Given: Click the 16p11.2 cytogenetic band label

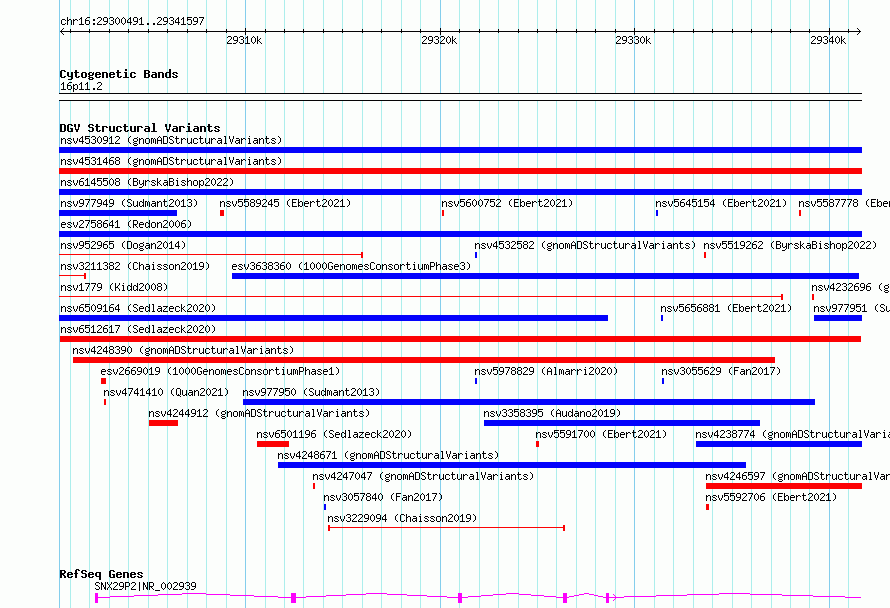Looking at the screenshot, I should (x=81, y=86).
